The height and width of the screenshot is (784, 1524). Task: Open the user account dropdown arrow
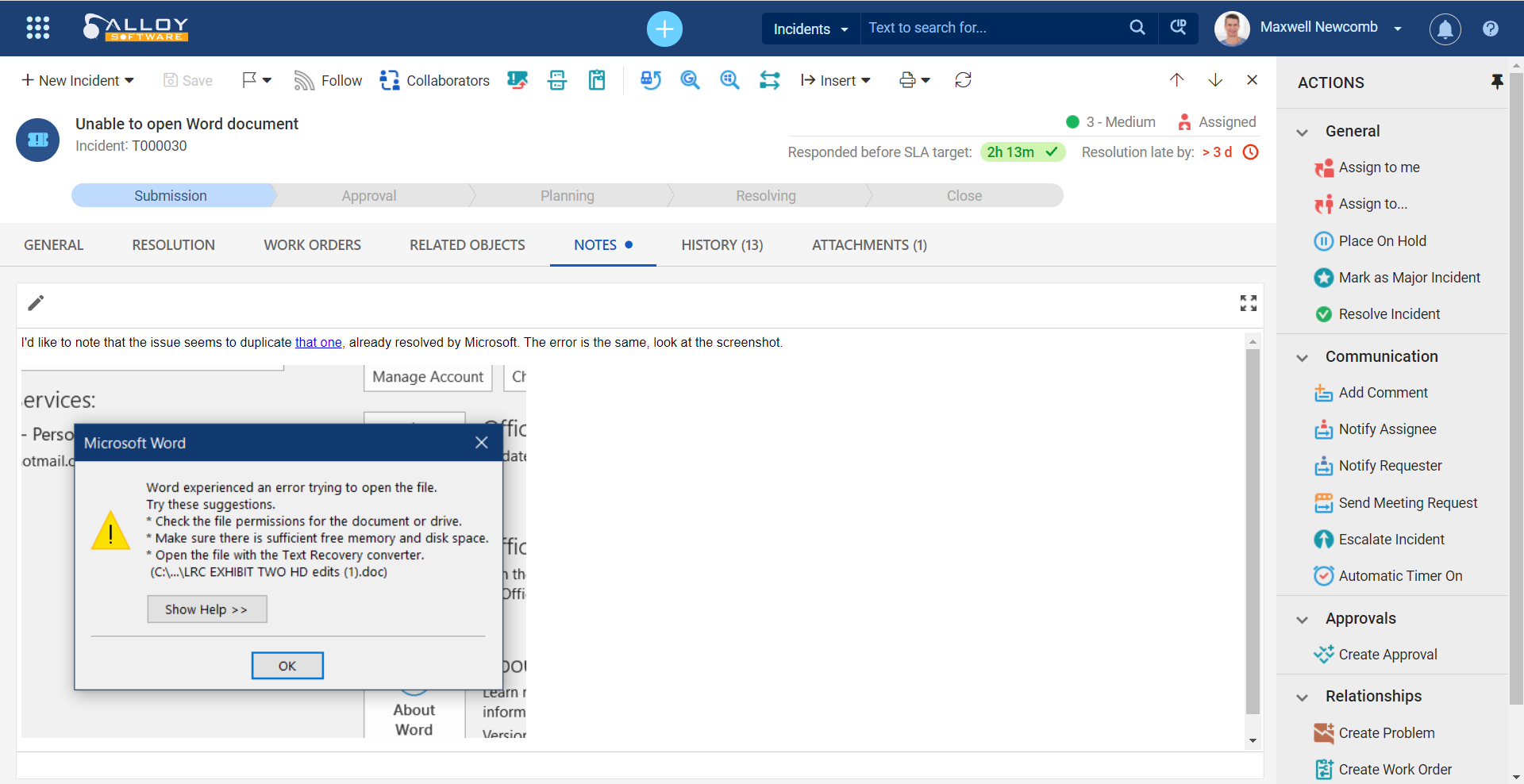click(x=1397, y=29)
